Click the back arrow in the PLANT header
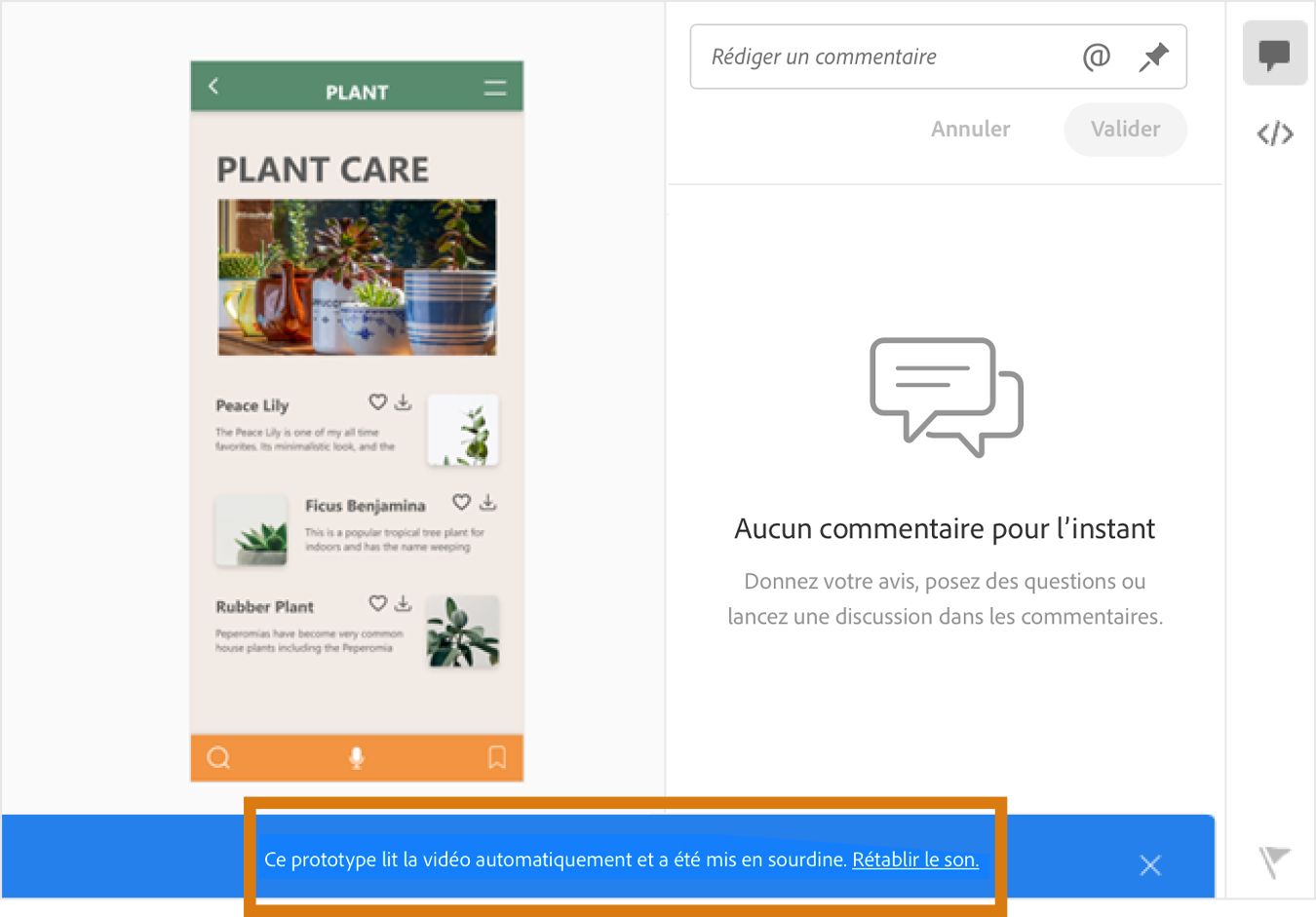Image resolution: width=1316 pixels, height=917 pixels. 213,86
